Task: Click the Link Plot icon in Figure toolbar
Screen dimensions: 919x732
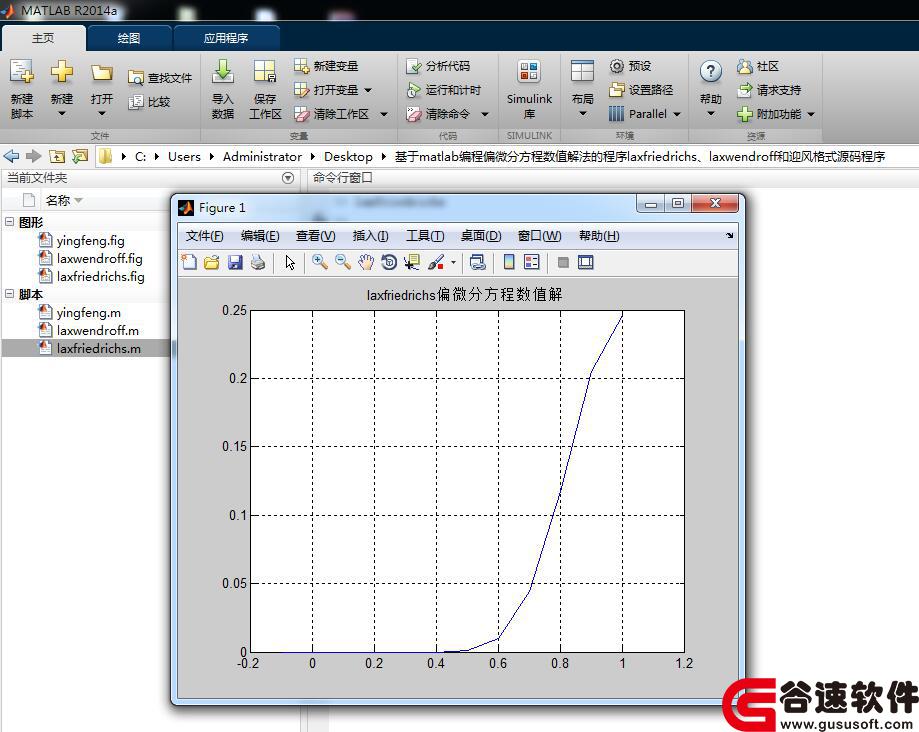Action: (478, 262)
